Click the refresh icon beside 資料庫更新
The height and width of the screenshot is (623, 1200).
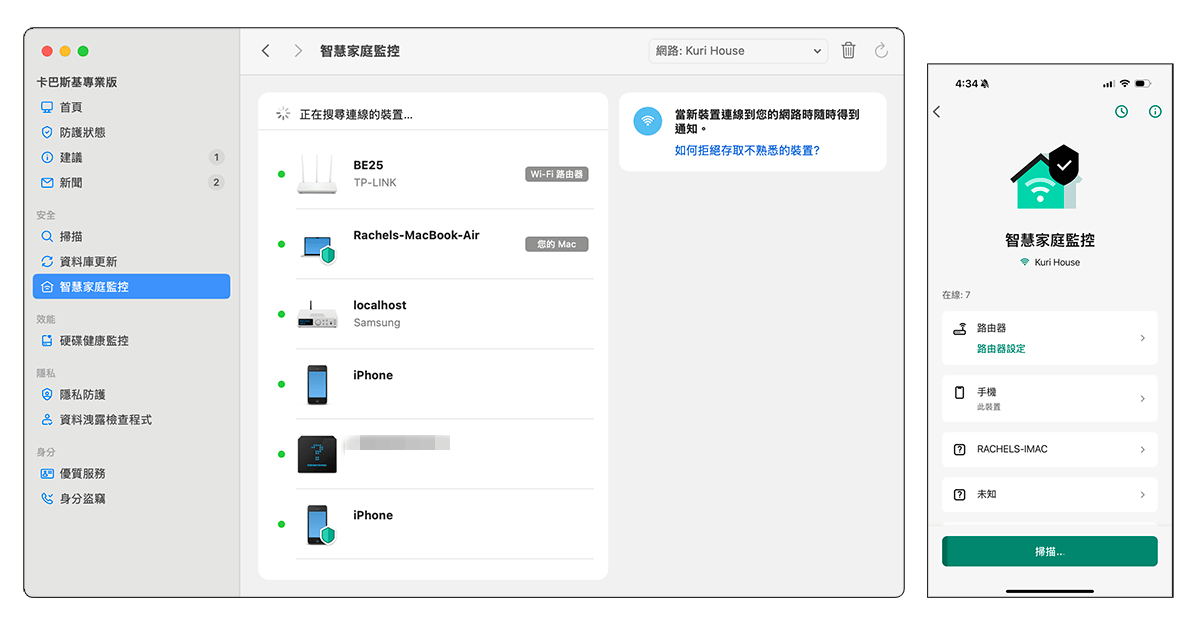(47, 262)
